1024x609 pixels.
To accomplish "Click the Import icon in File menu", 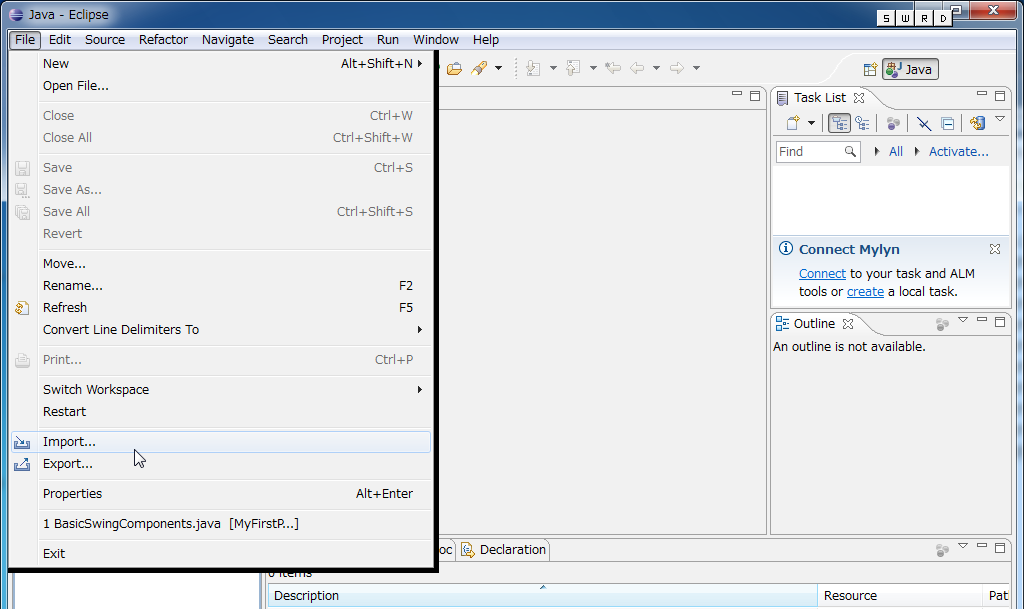I will [22, 442].
